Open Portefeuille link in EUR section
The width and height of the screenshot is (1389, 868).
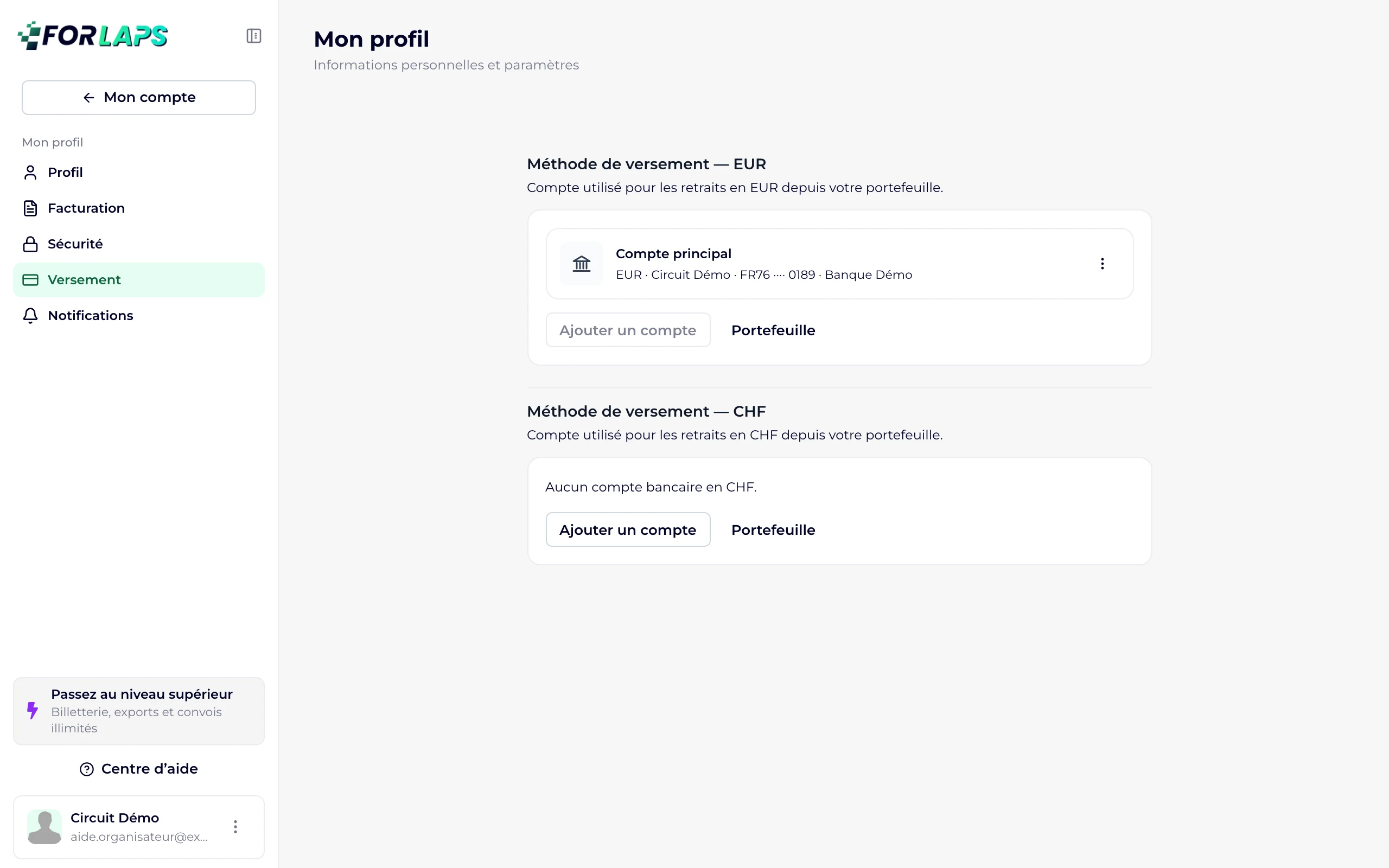pyautogui.click(x=773, y=330)
